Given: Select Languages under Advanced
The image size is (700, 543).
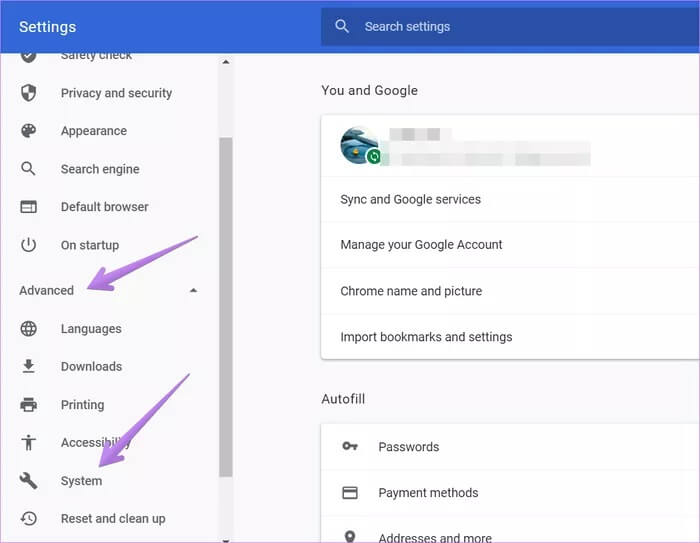Looking at the screenshot, I should point(91,329).
